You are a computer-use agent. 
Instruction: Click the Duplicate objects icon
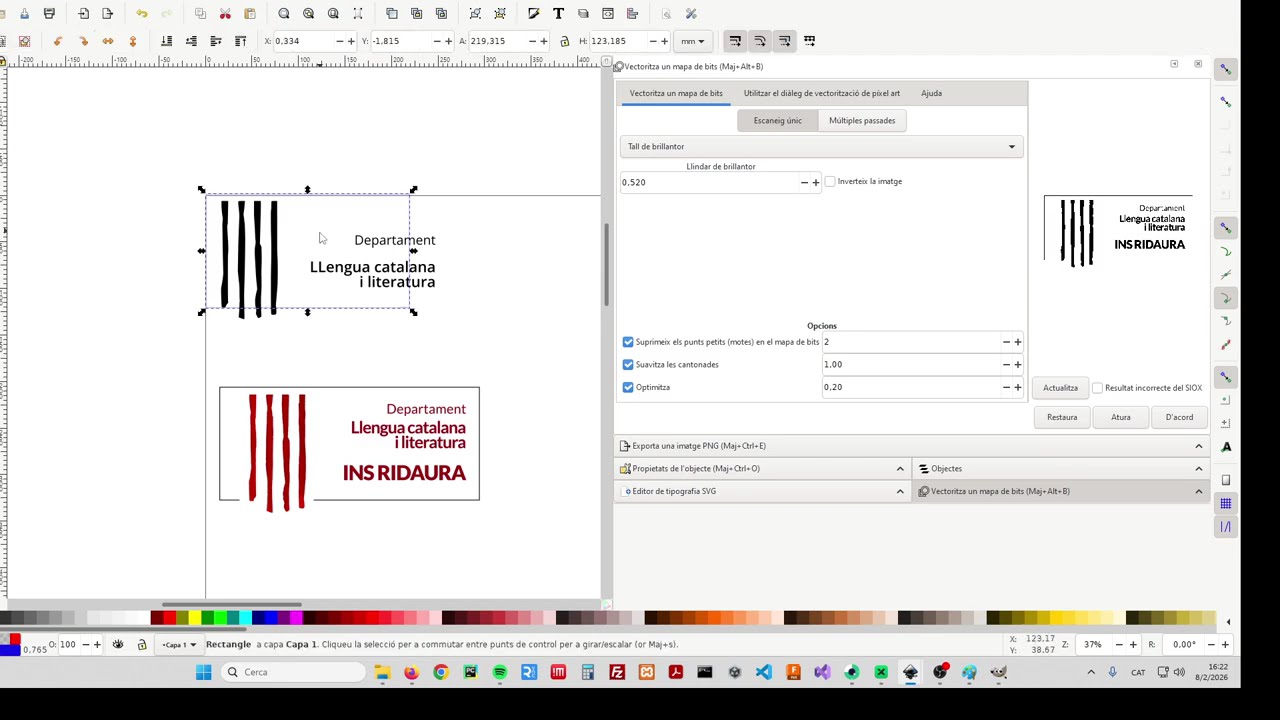pyautogui.click(x=392, y=14)
